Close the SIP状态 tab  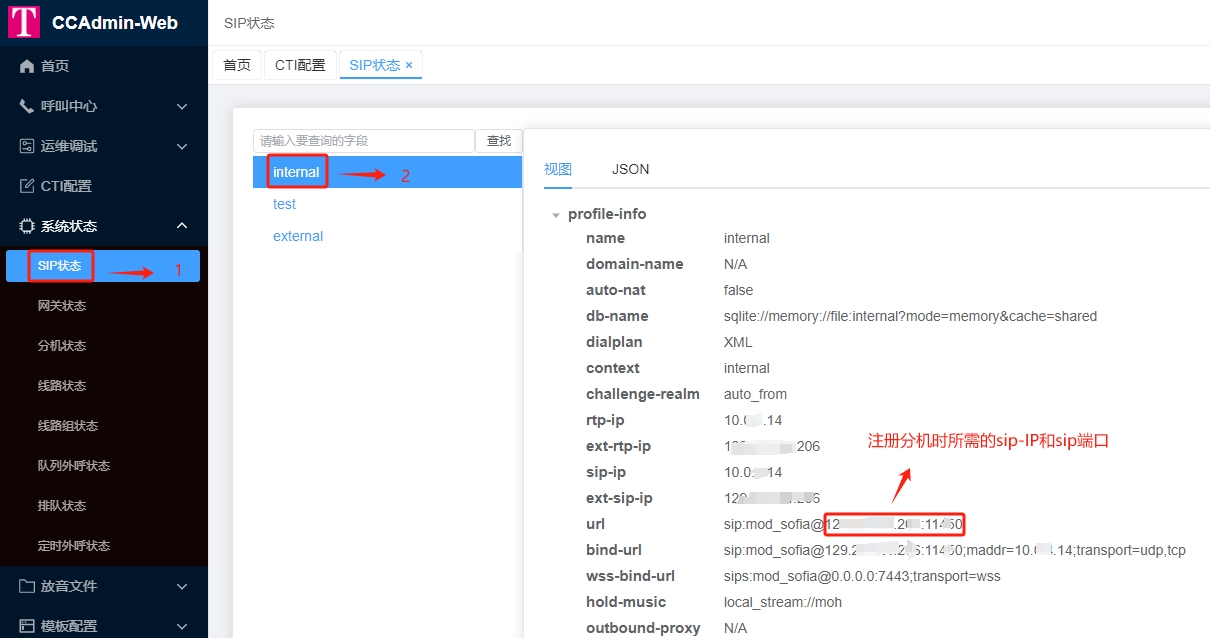(x=409, y=65)
